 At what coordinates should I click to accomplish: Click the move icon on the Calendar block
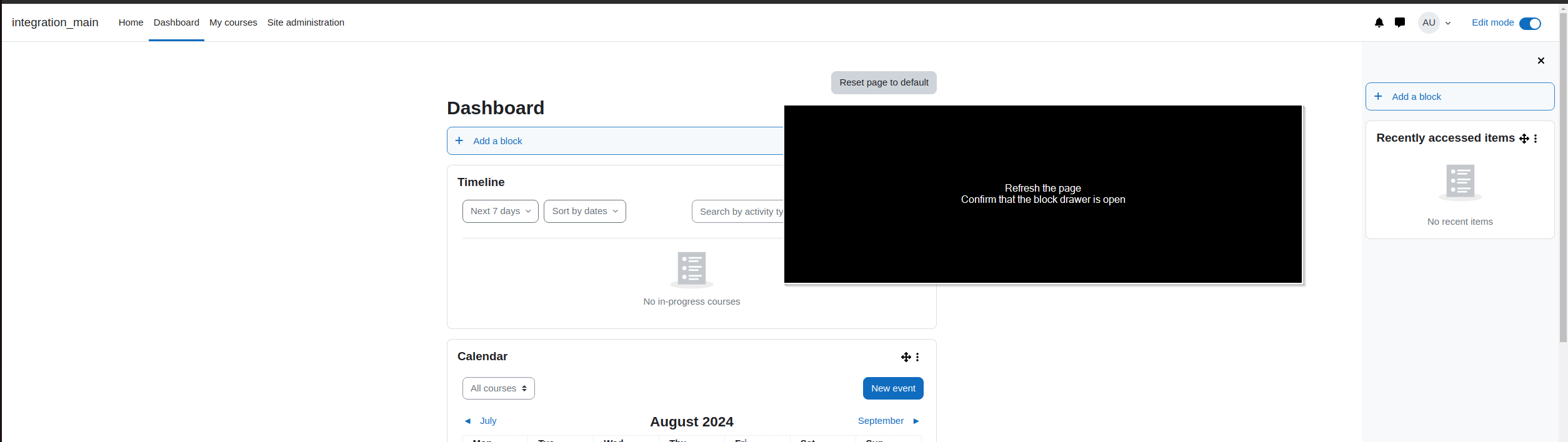[906, 357]
